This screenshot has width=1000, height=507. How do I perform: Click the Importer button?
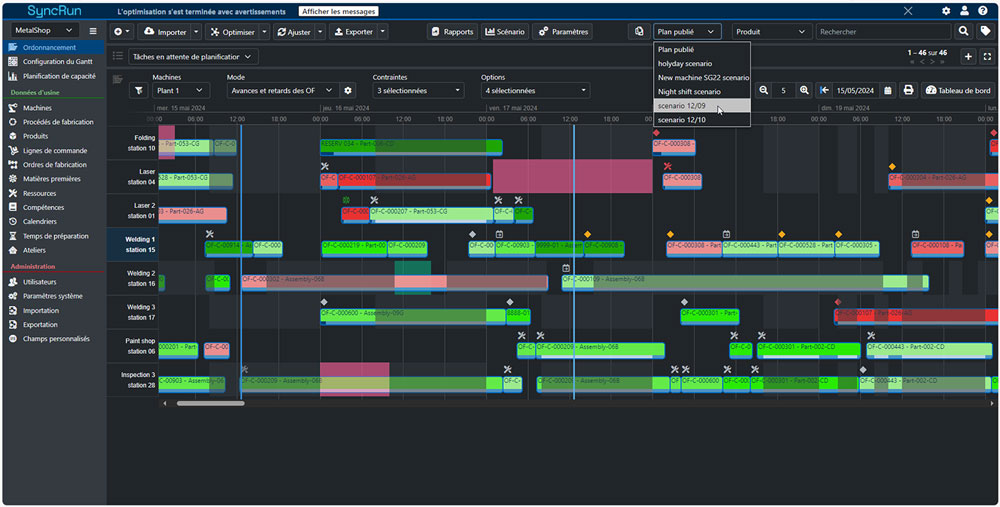point(164,32)
